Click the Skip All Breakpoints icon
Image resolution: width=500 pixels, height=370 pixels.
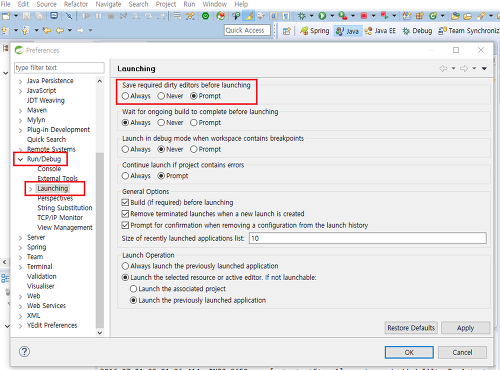pyautogui.click(x=69, y=16)
